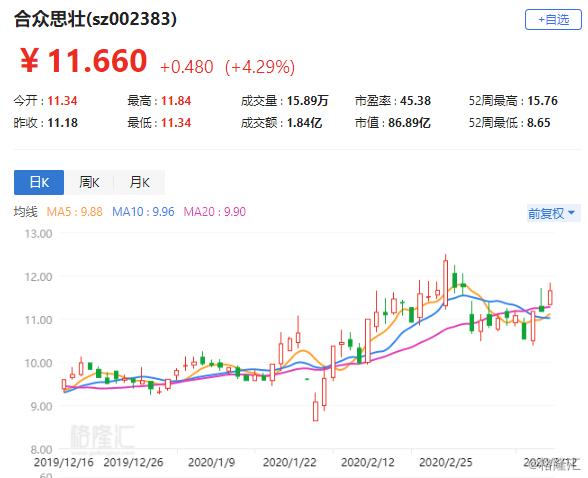Click the tallest red candlestick near 12.50 peak
The image size is (588, 478).
446,283
